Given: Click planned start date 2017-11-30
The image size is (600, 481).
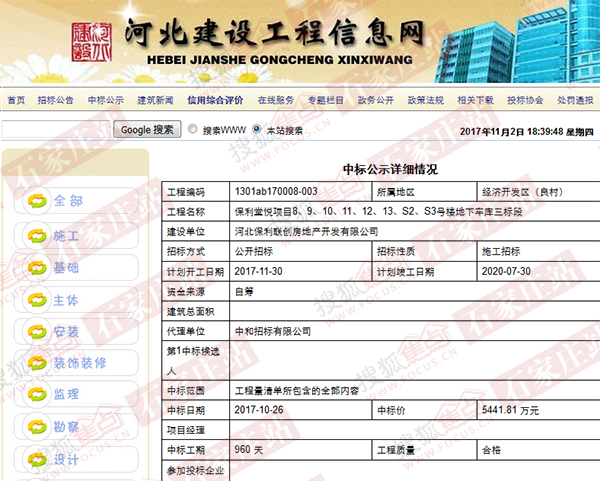Looking at the screenshot, I should coord(258,271).
